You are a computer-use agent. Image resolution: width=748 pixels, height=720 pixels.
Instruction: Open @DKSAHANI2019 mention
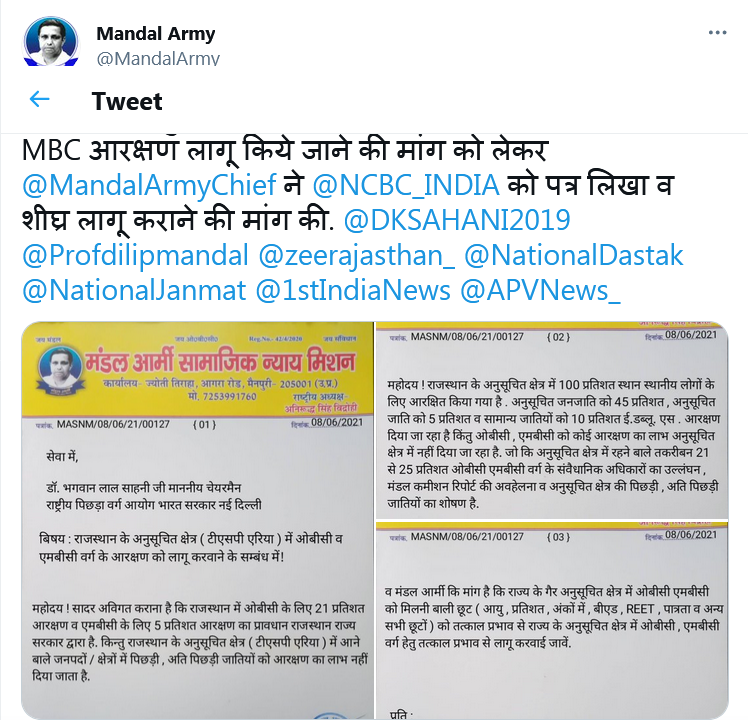(x=457, y=220)
